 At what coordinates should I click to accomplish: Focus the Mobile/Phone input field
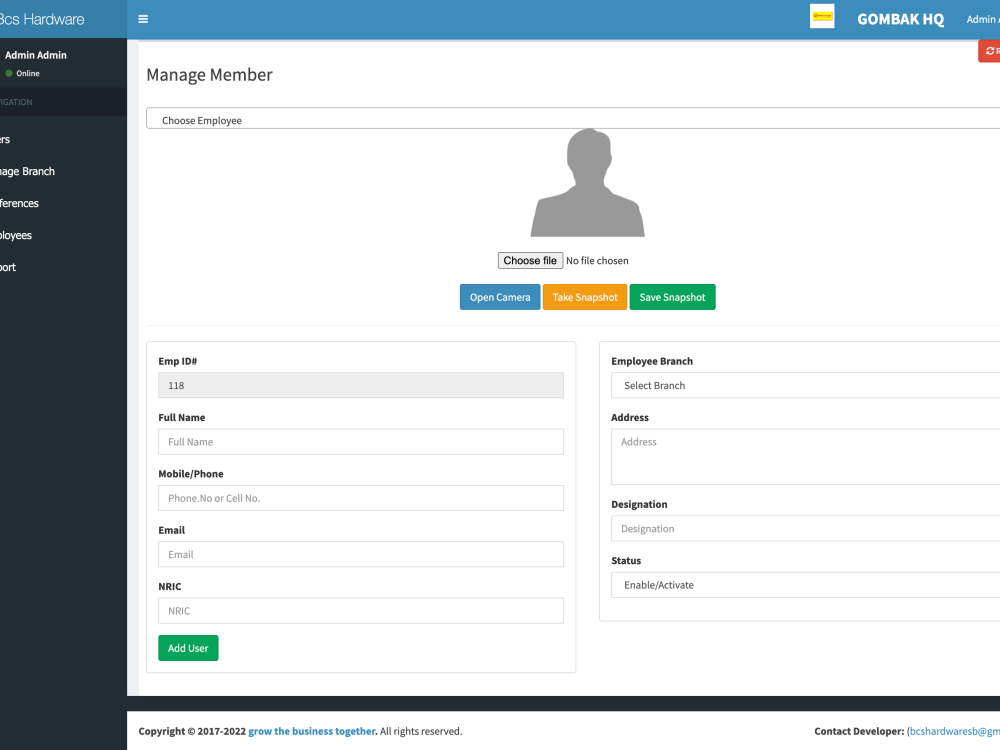(x=361, y=498)
